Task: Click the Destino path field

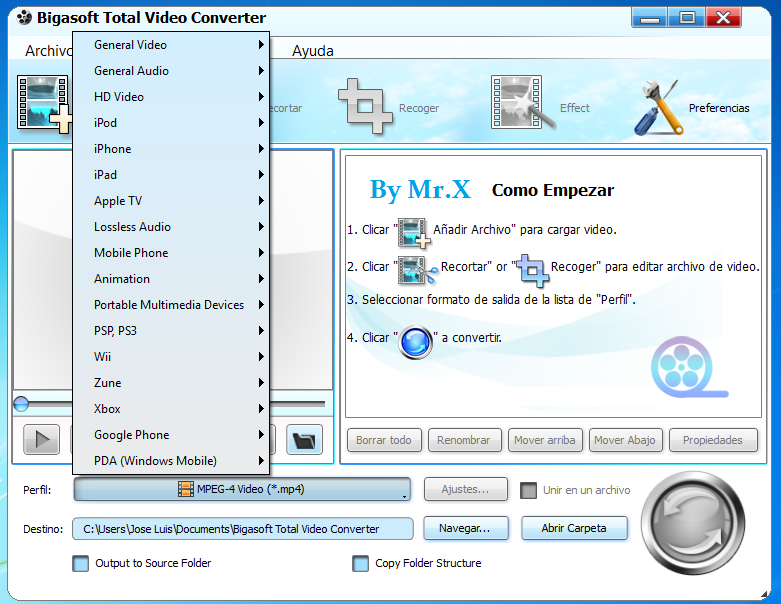Action: coord(243,529)
